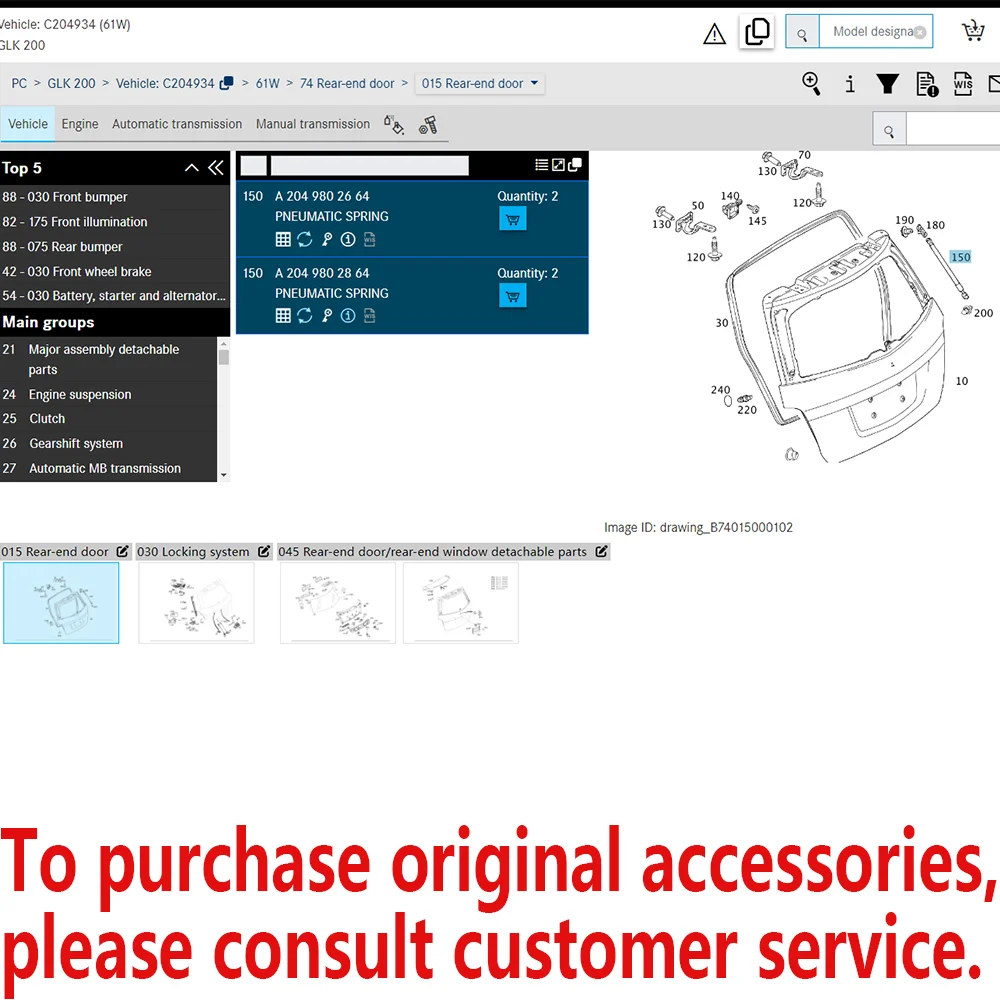The height and width of the screenshot is (1000, 1000).
Task: Switch to the Engine tab
Action: click(x=80, y=124)
